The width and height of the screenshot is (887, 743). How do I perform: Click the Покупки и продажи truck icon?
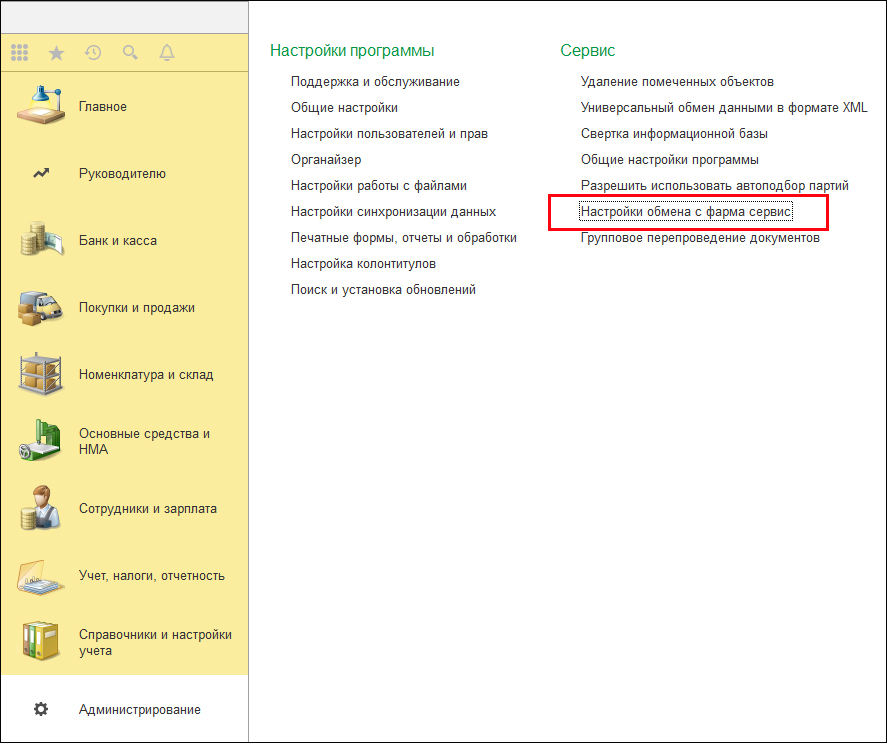[40, 308]
